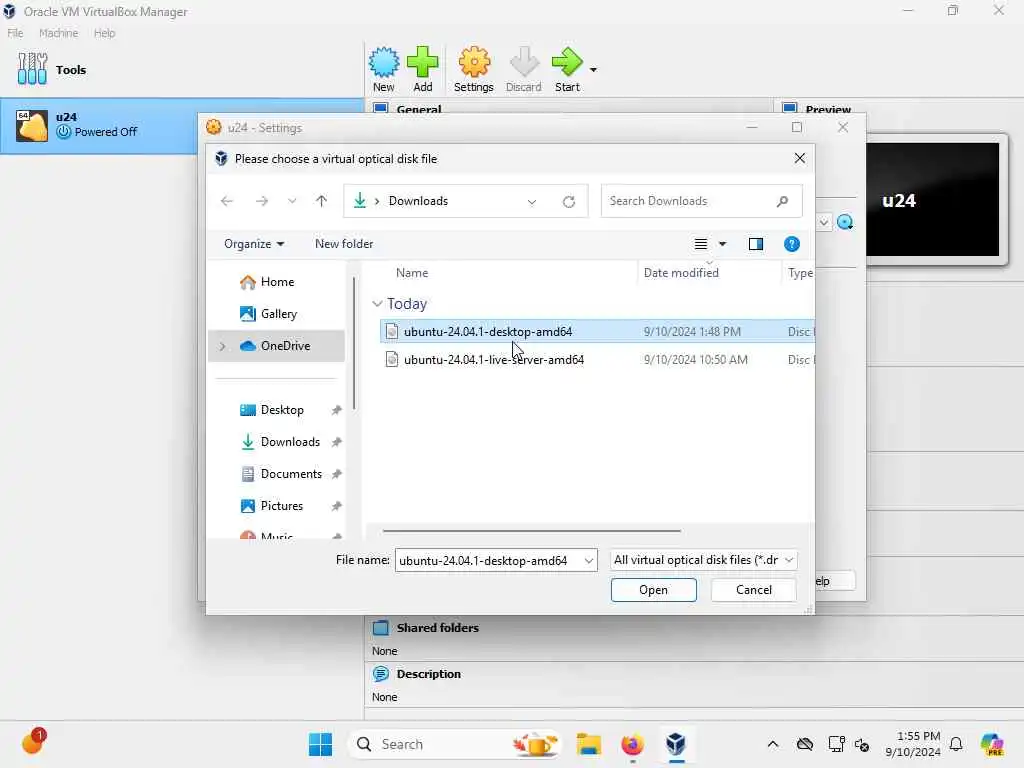Collapse the Today group
The image size is (1024, 768).
coord(377,304)
